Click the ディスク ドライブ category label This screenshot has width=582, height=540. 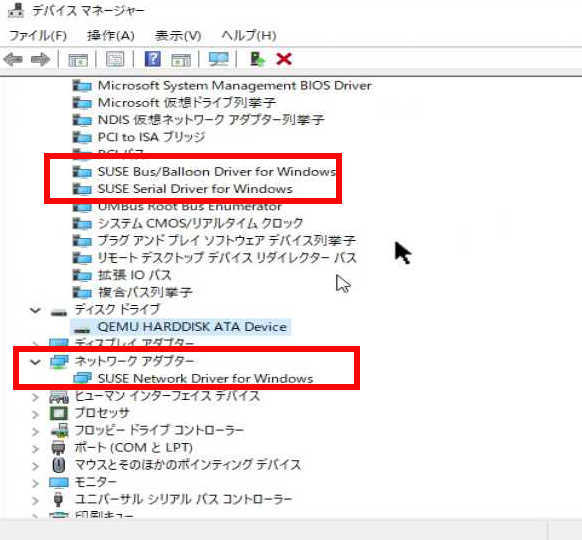117,310
